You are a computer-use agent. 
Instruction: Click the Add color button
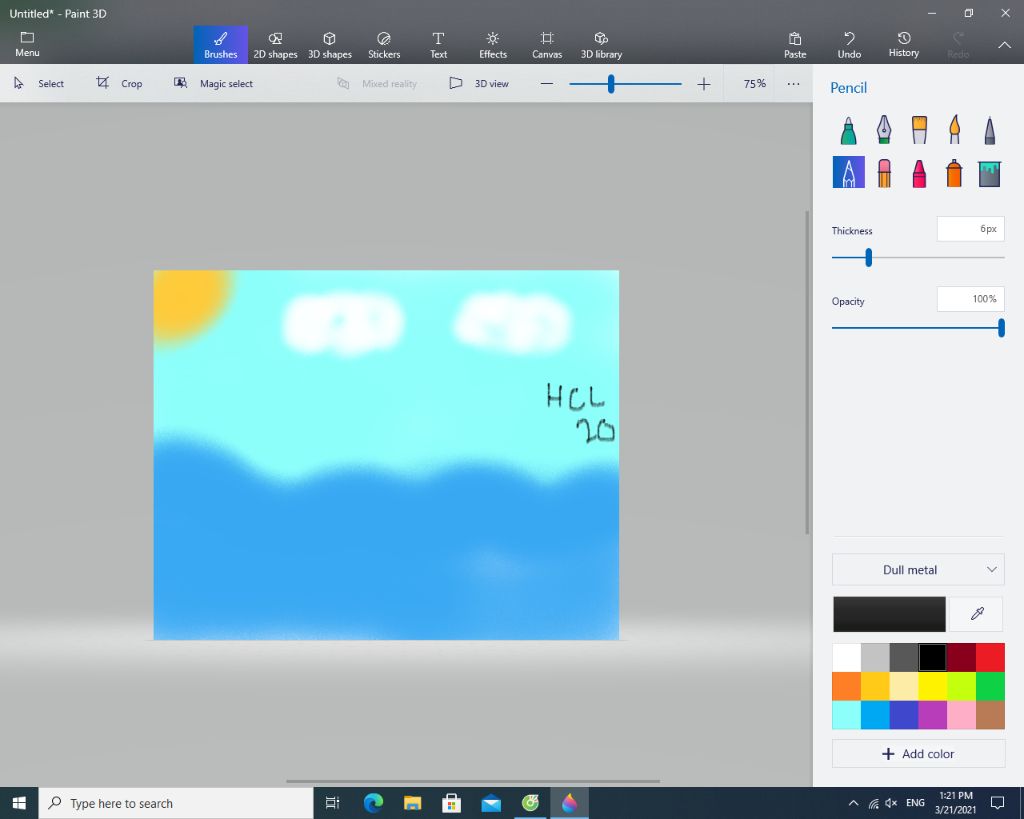click(x=918, y=754)
